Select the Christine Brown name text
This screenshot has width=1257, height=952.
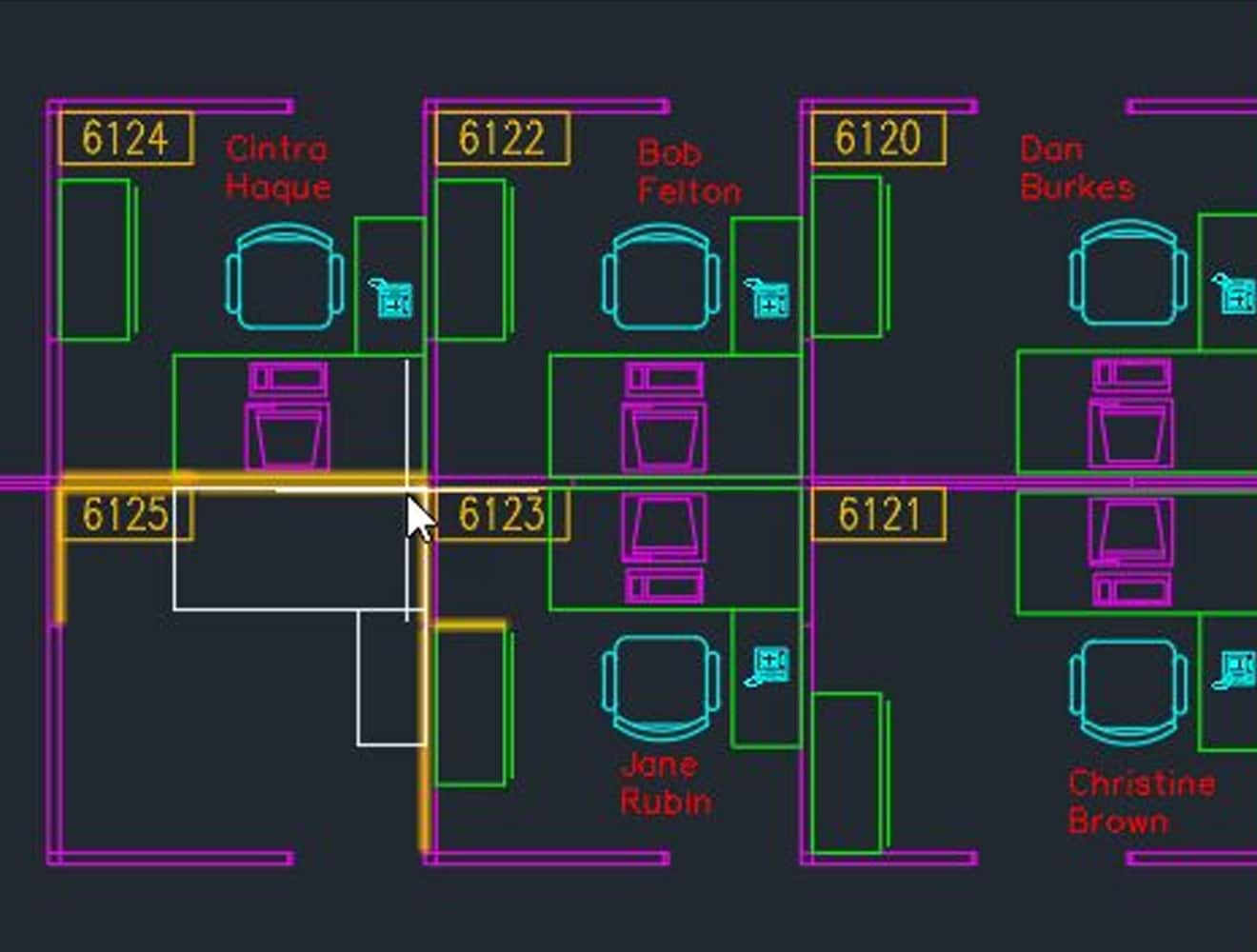[1141, 802]
